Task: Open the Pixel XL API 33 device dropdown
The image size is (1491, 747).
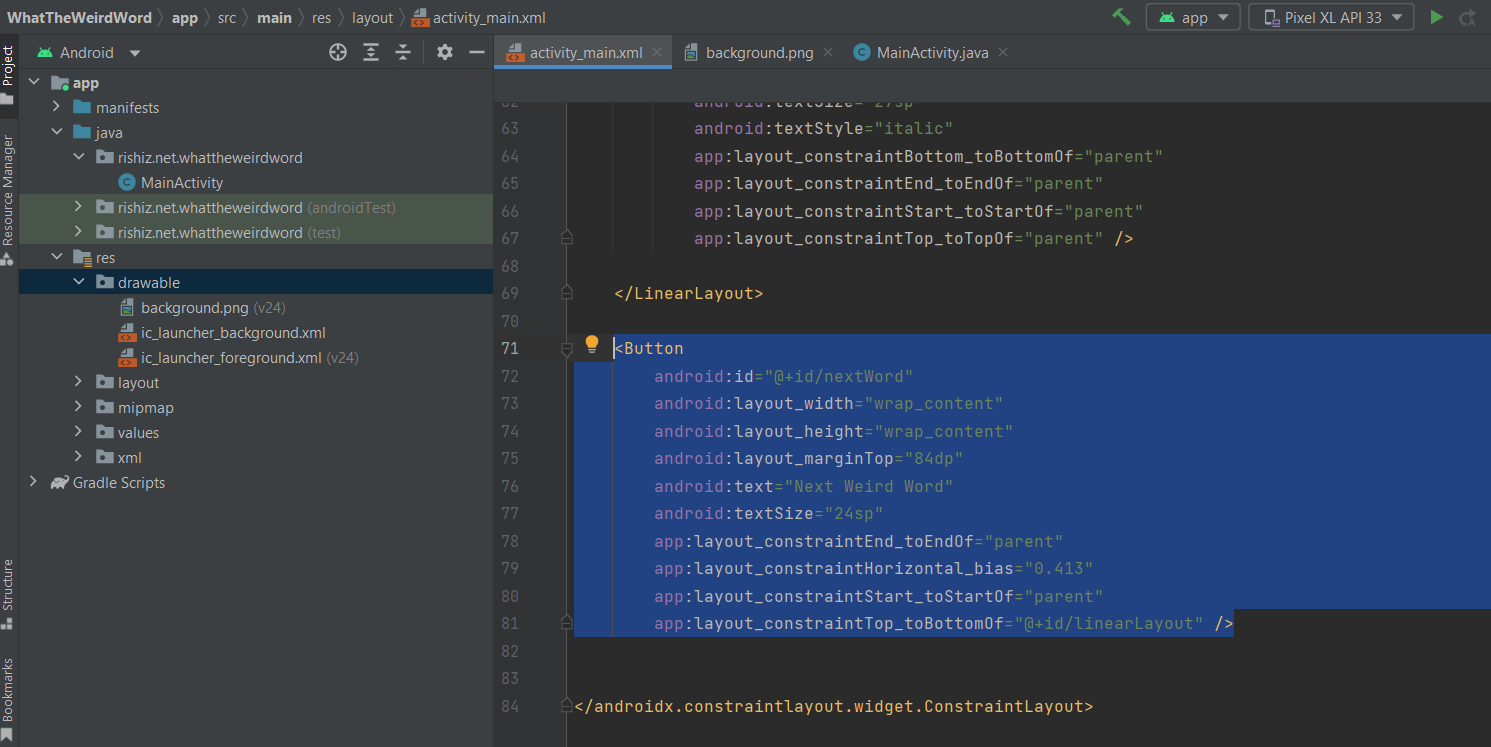Action: tap(1331, 17)
